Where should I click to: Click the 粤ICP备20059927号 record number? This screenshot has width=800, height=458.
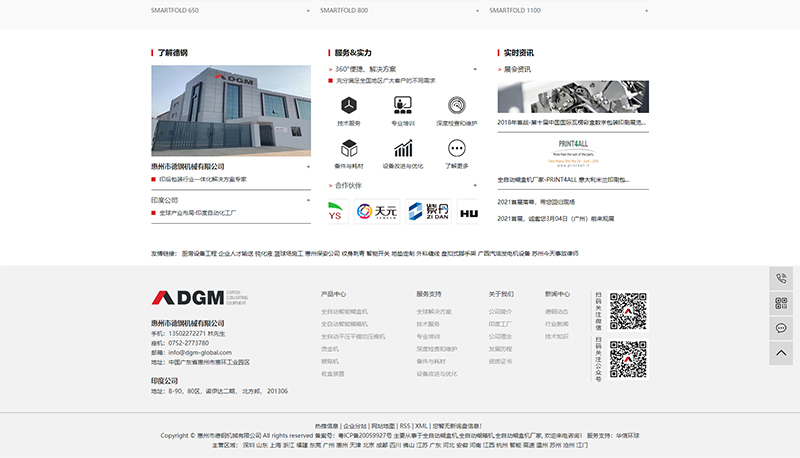click(x=365, y=436)
